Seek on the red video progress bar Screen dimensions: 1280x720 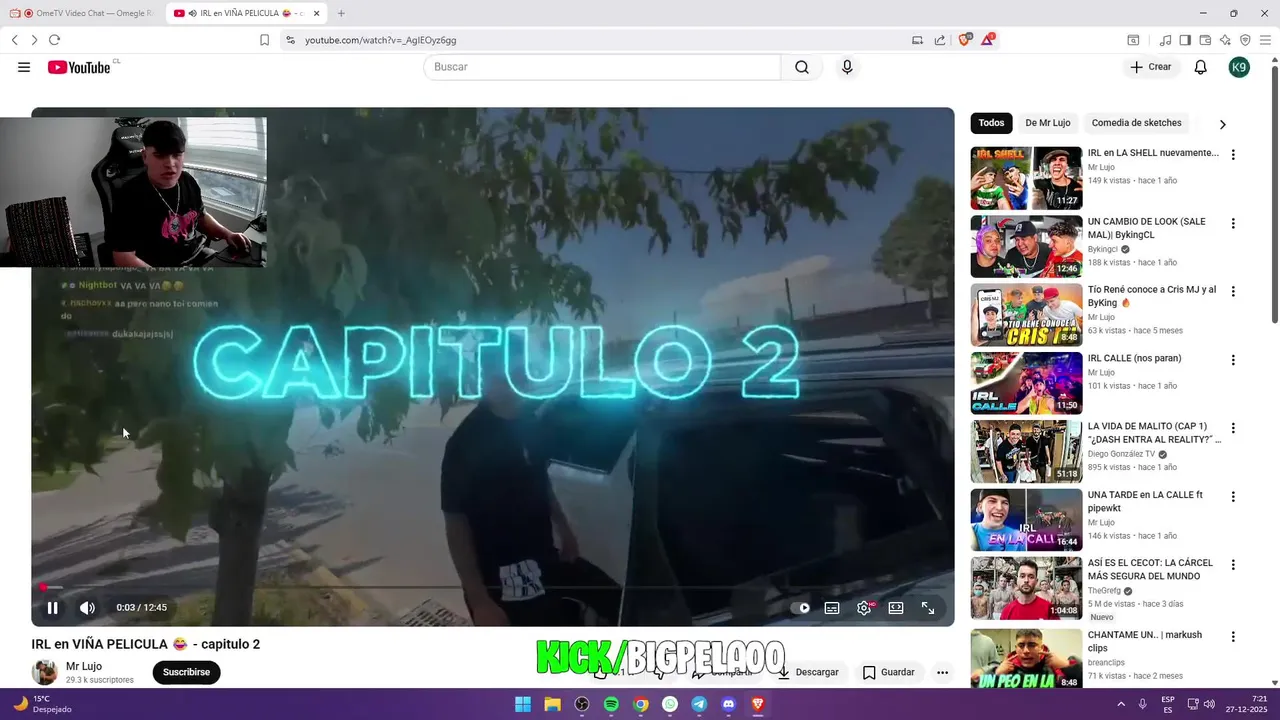coord(493,587)
